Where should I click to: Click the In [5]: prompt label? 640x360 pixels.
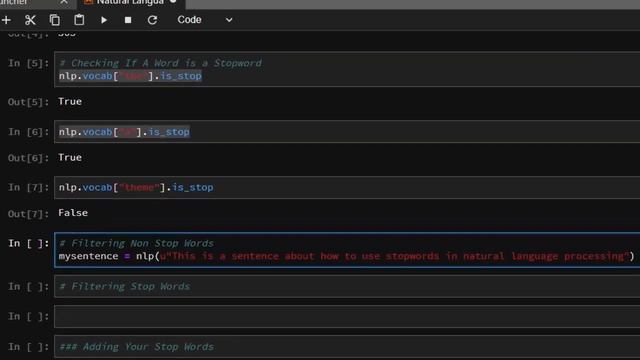[29, 63]
